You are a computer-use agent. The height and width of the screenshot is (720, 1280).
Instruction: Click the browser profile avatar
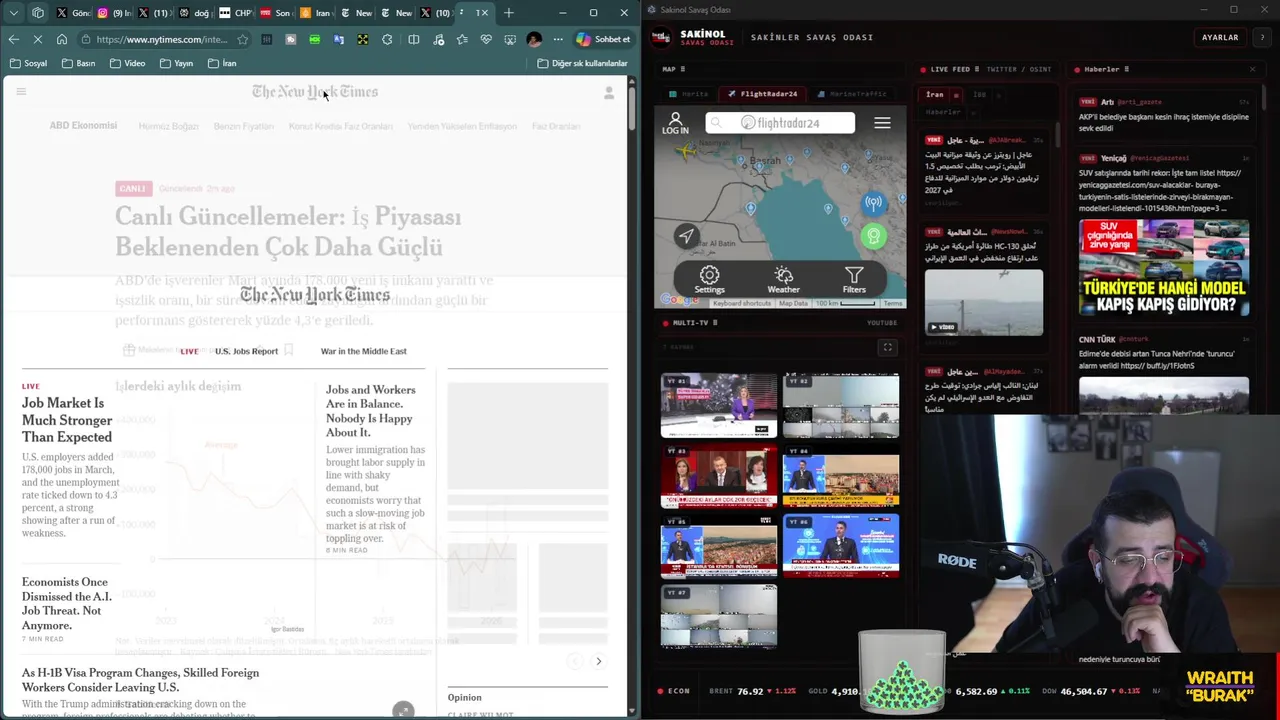(534, 39)
